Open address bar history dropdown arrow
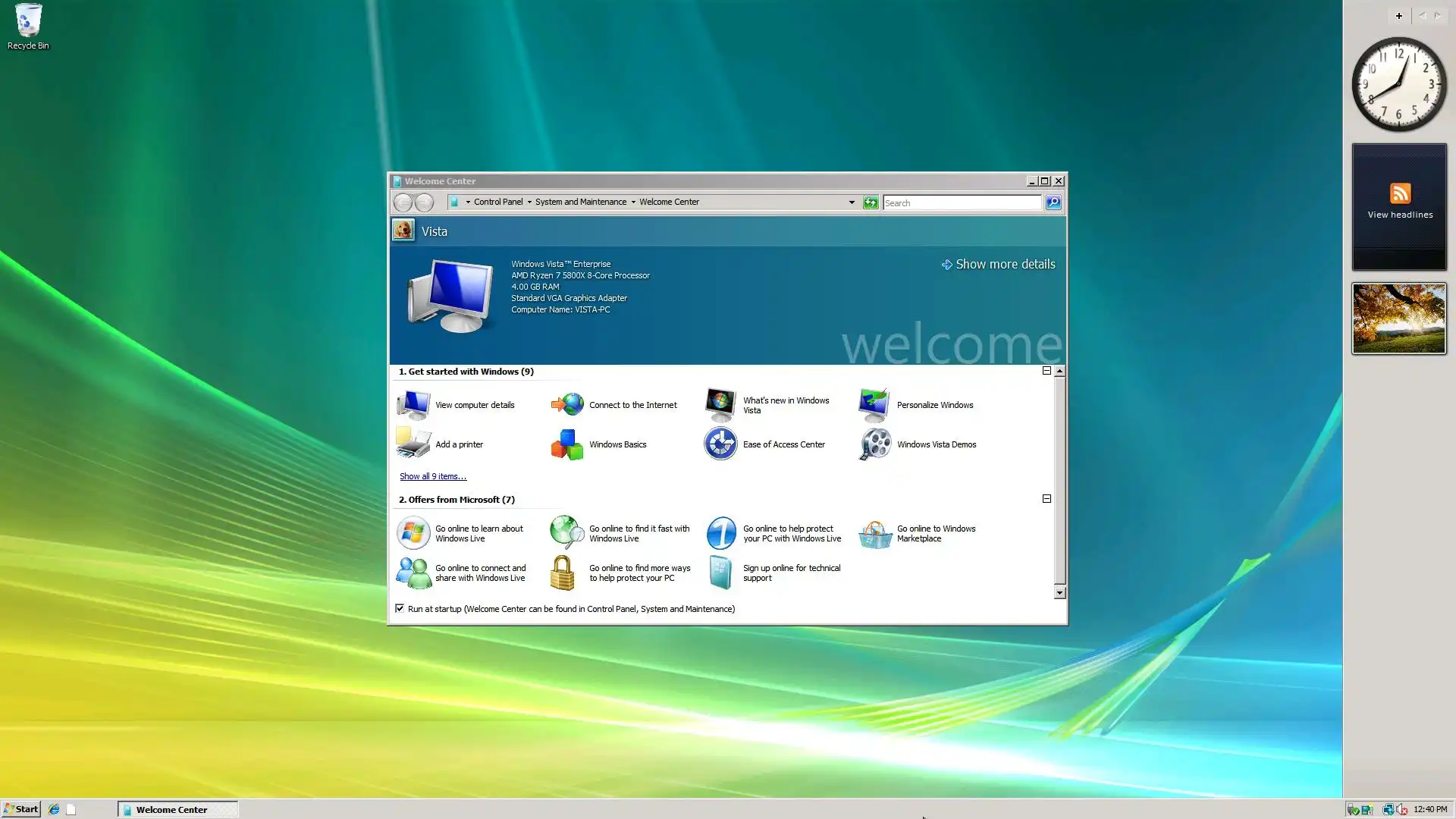 point(852,202)
